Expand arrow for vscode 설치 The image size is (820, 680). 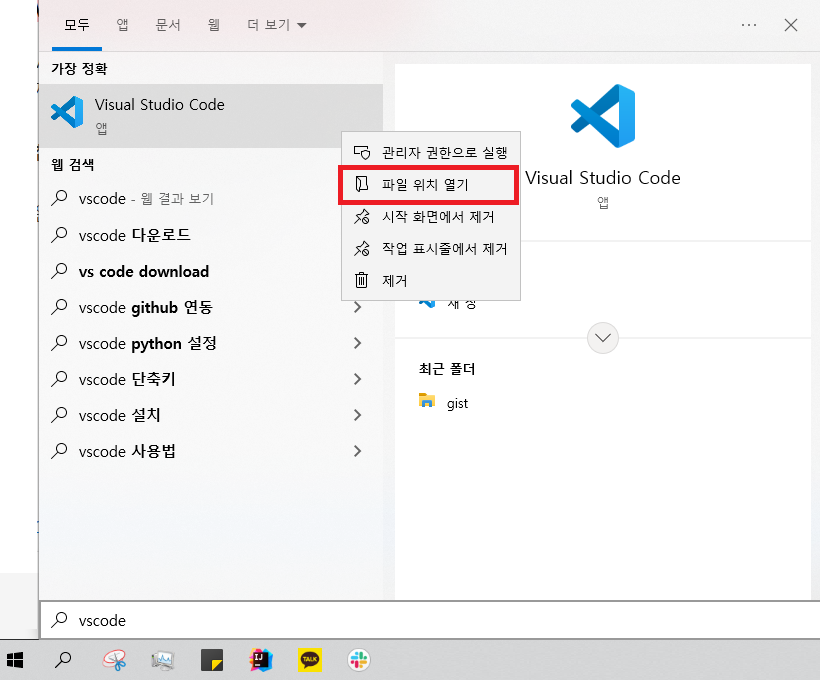coord(358,415)
